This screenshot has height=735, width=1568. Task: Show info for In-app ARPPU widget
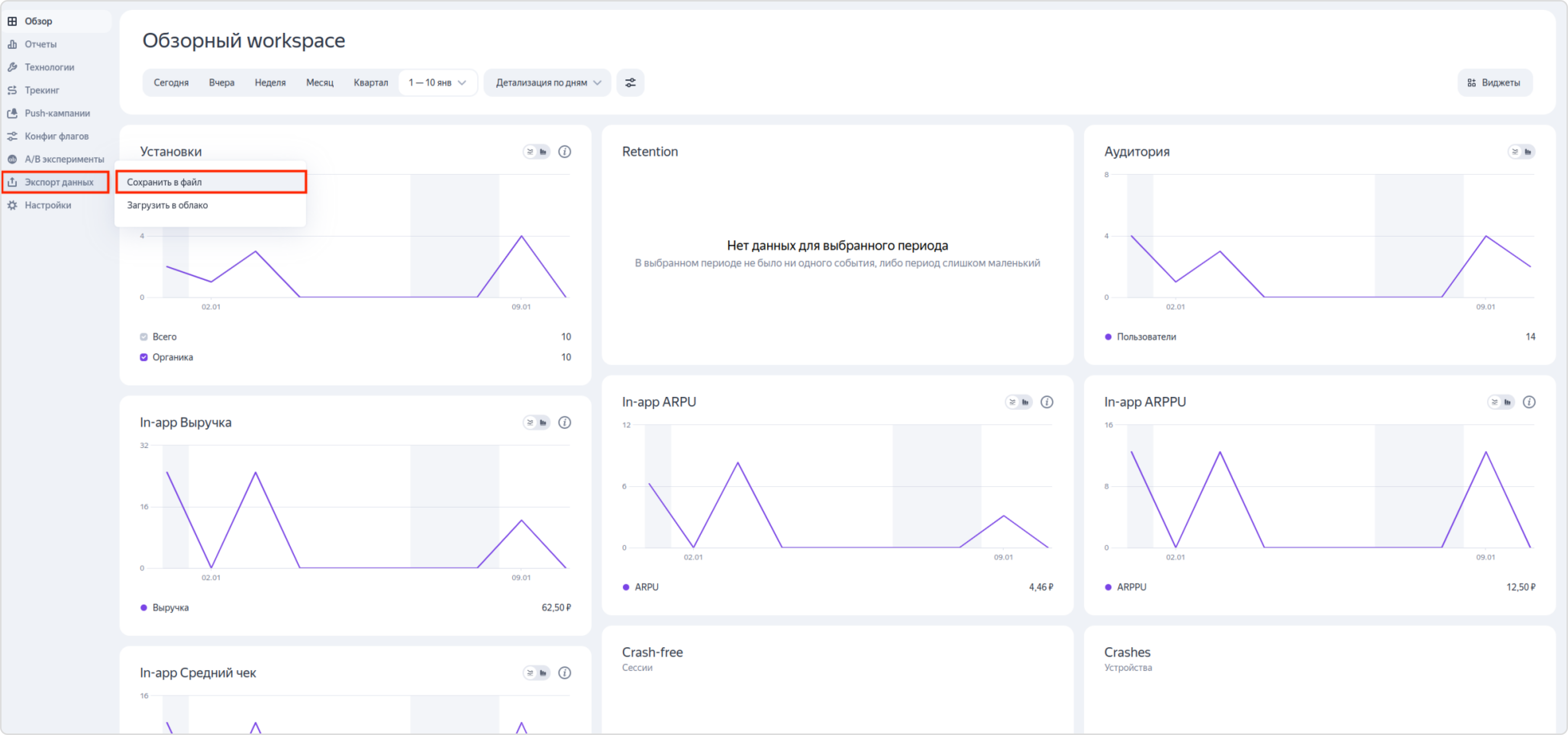pyautogui.click(x=1529, y=402)
